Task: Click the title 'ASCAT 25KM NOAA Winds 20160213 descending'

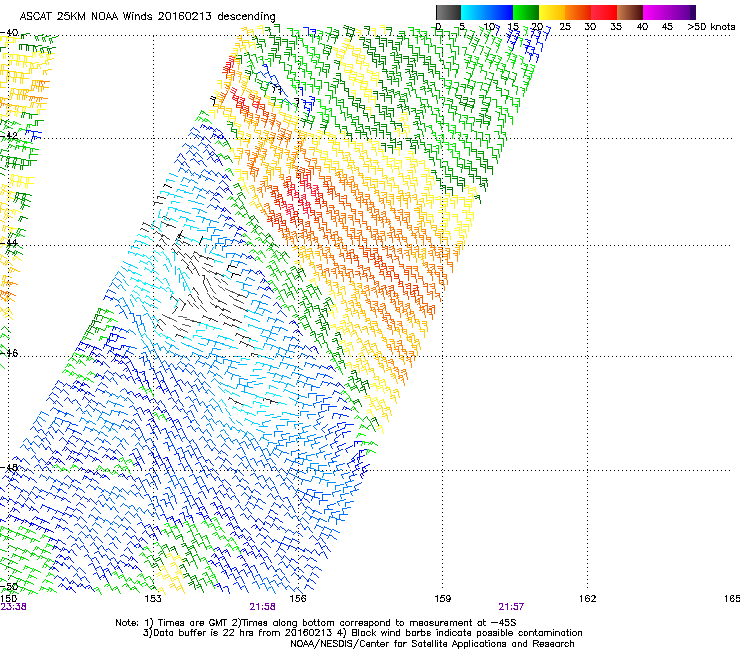Action: click(147, 16)
